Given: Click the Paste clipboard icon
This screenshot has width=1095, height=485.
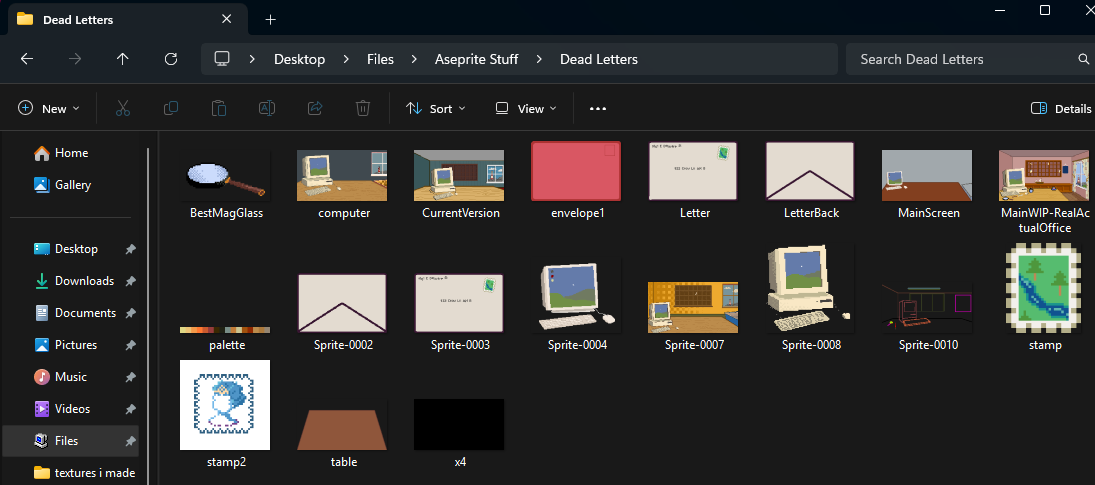Looking at the screenshot, I should pyautogui.click(x=219, y=108).
